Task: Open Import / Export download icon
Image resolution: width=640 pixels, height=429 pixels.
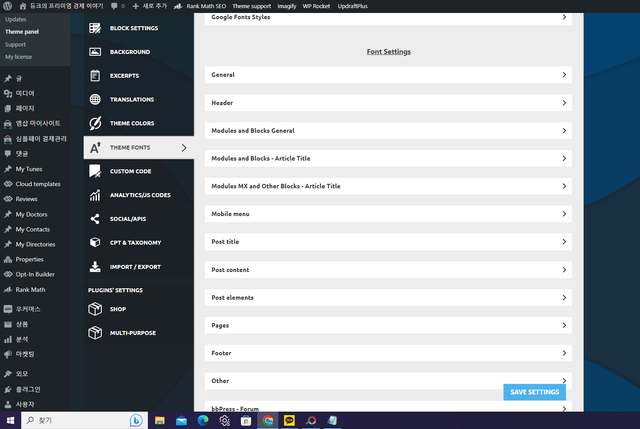Action: [95, 267]
